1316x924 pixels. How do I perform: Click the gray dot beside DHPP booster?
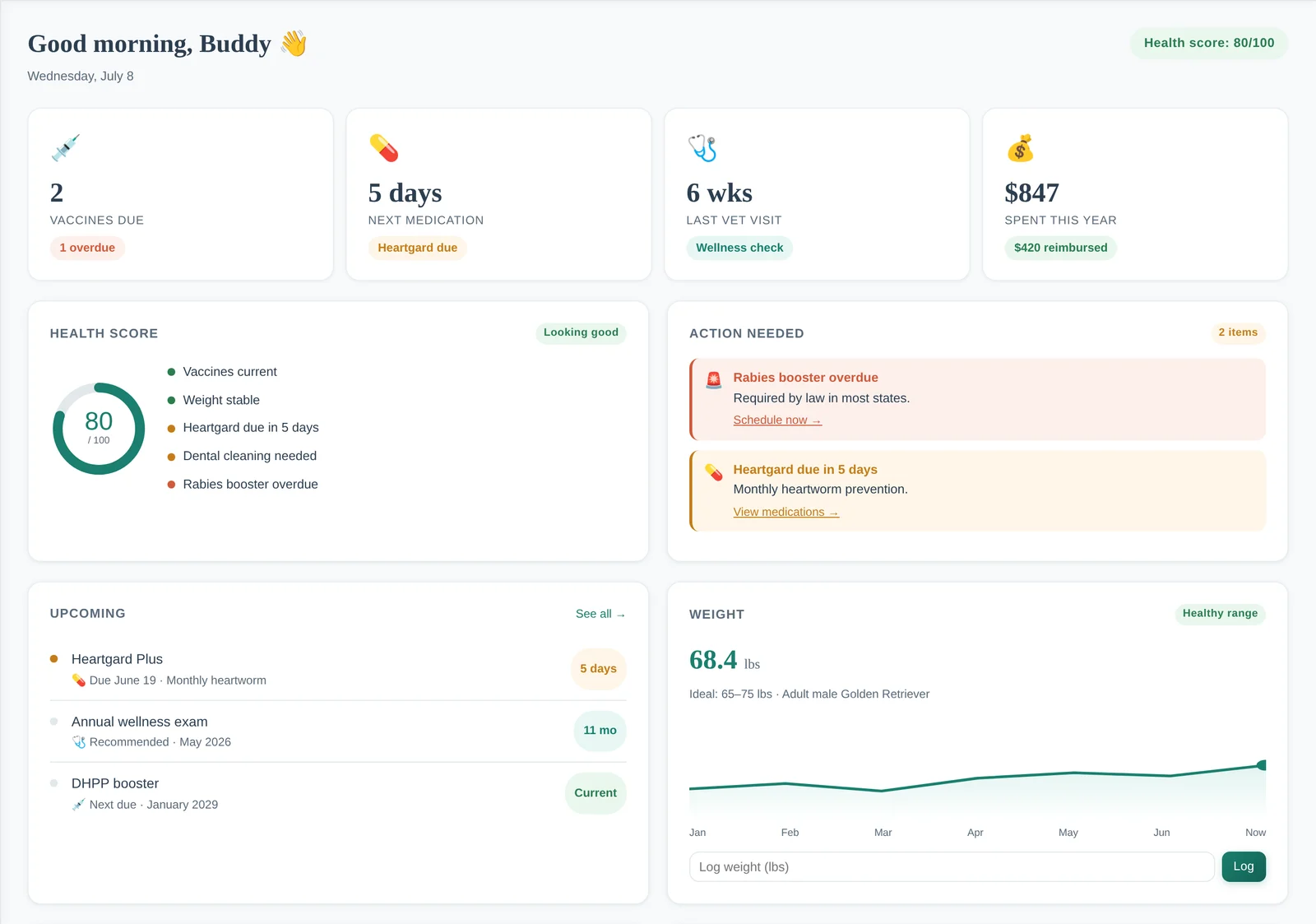[54, 783]
